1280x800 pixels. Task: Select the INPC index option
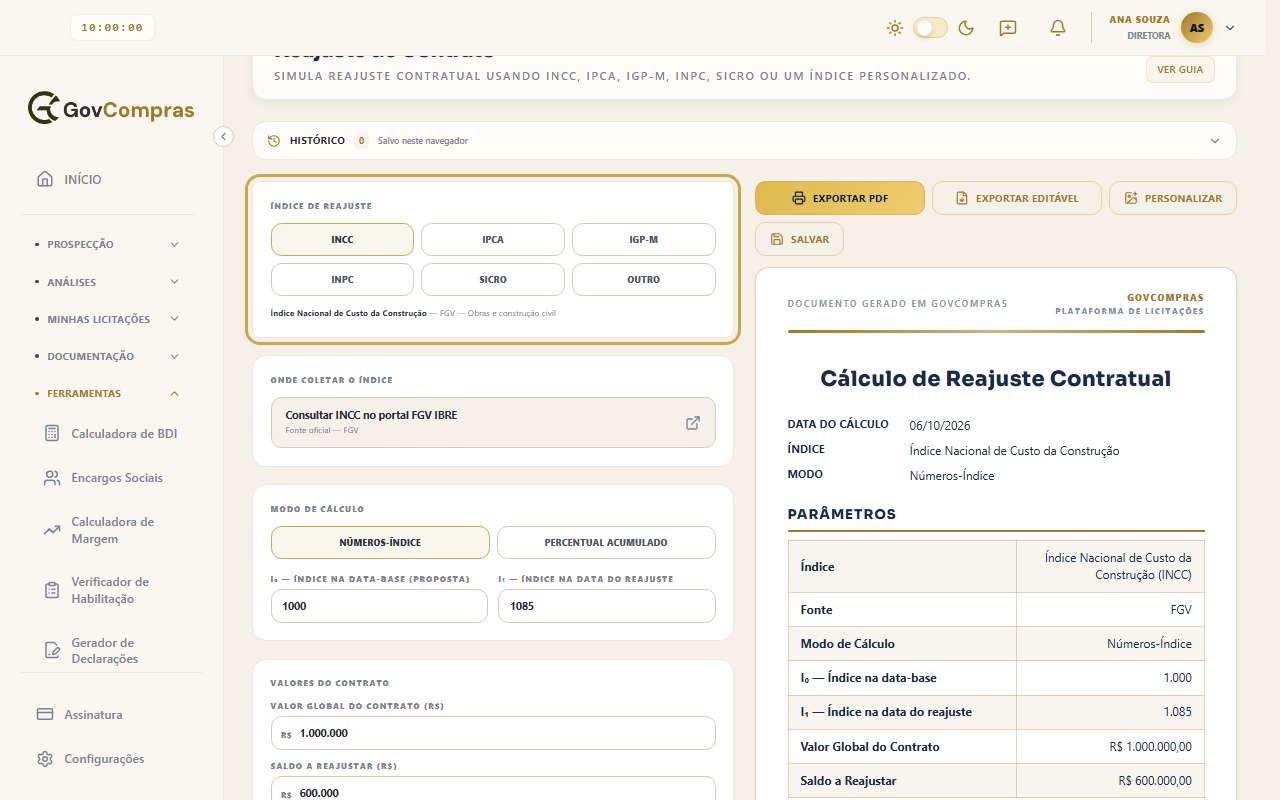pos(342,280)
